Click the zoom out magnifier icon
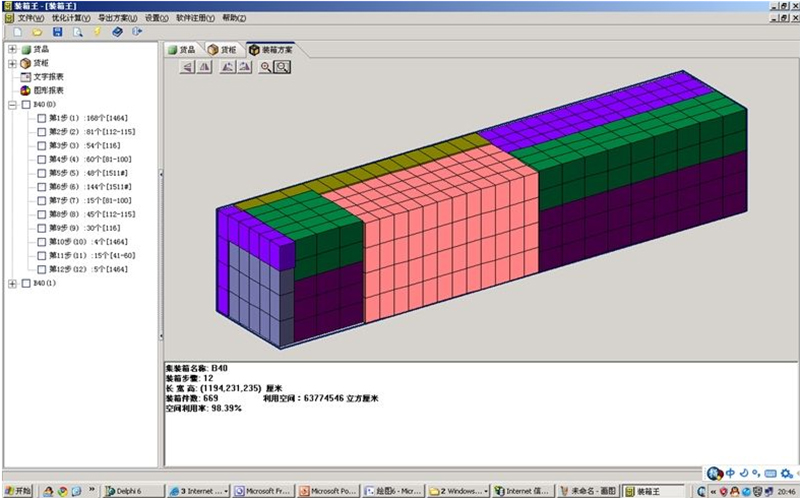Viewport: 800px width, 498px height. tap(283, 67)
